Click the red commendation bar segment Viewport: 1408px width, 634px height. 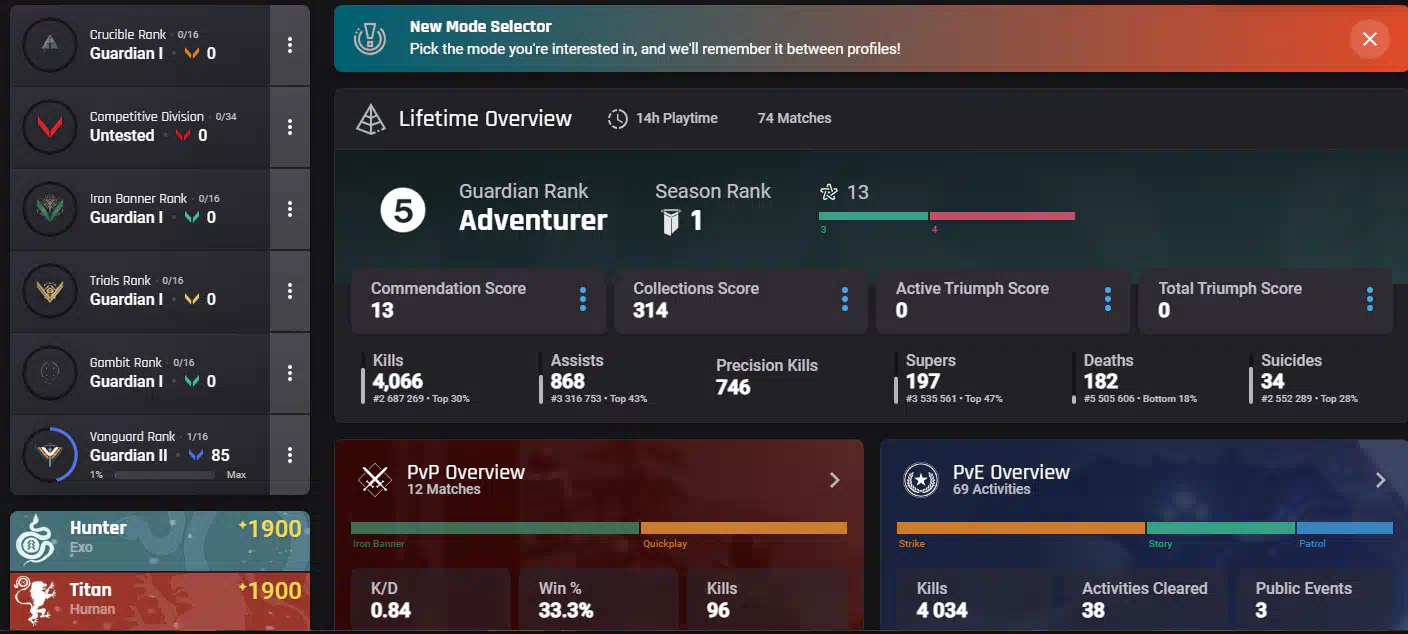[1002, 216]
